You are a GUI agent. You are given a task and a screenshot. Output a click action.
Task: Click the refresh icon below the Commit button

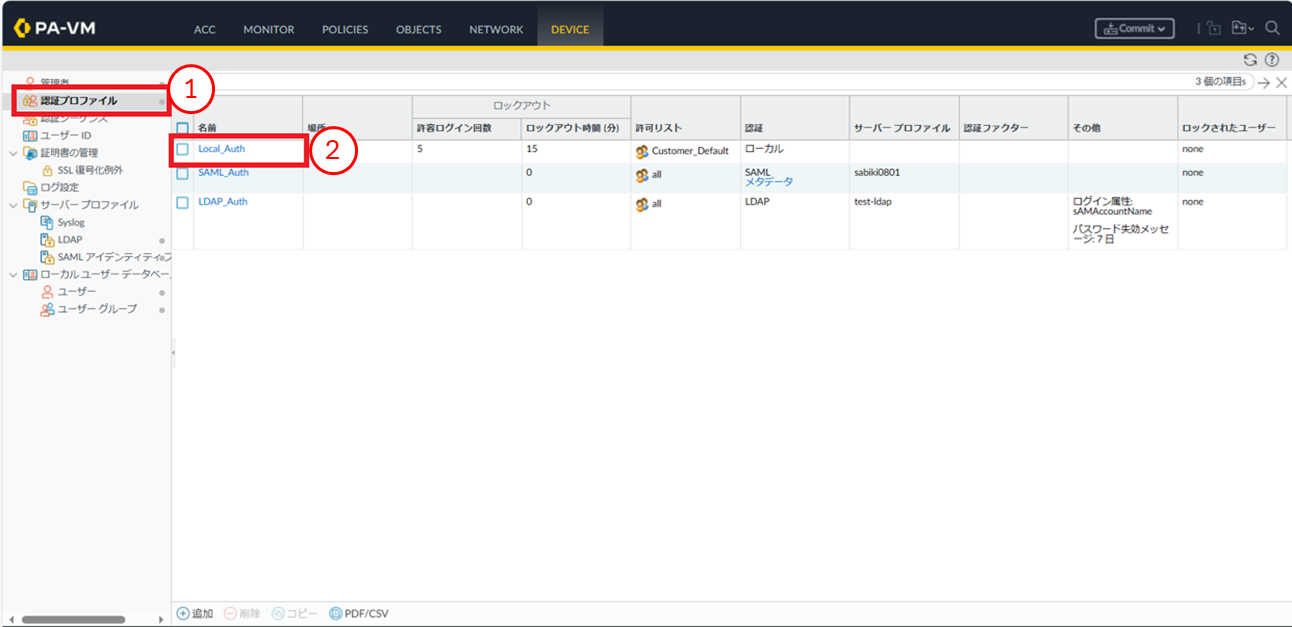1249,60
